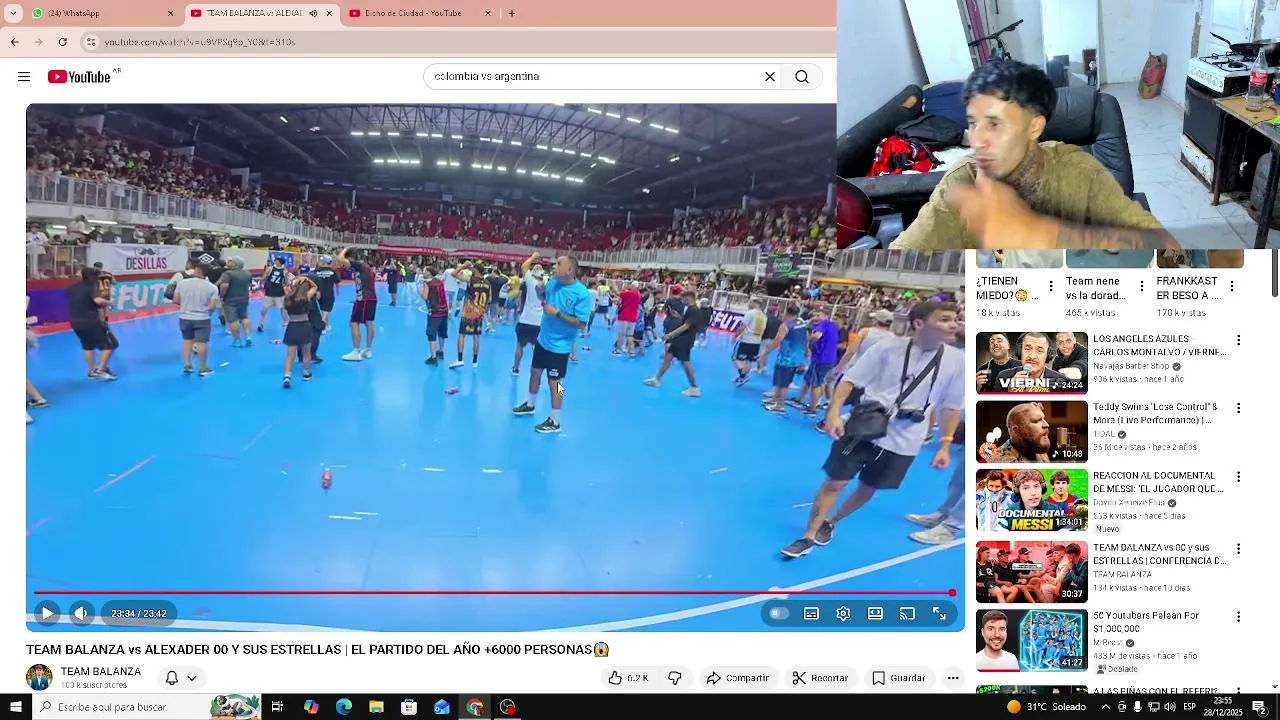Open options for 50 Youtubers video
1280x720 pixels.
tap(1238, 617)
